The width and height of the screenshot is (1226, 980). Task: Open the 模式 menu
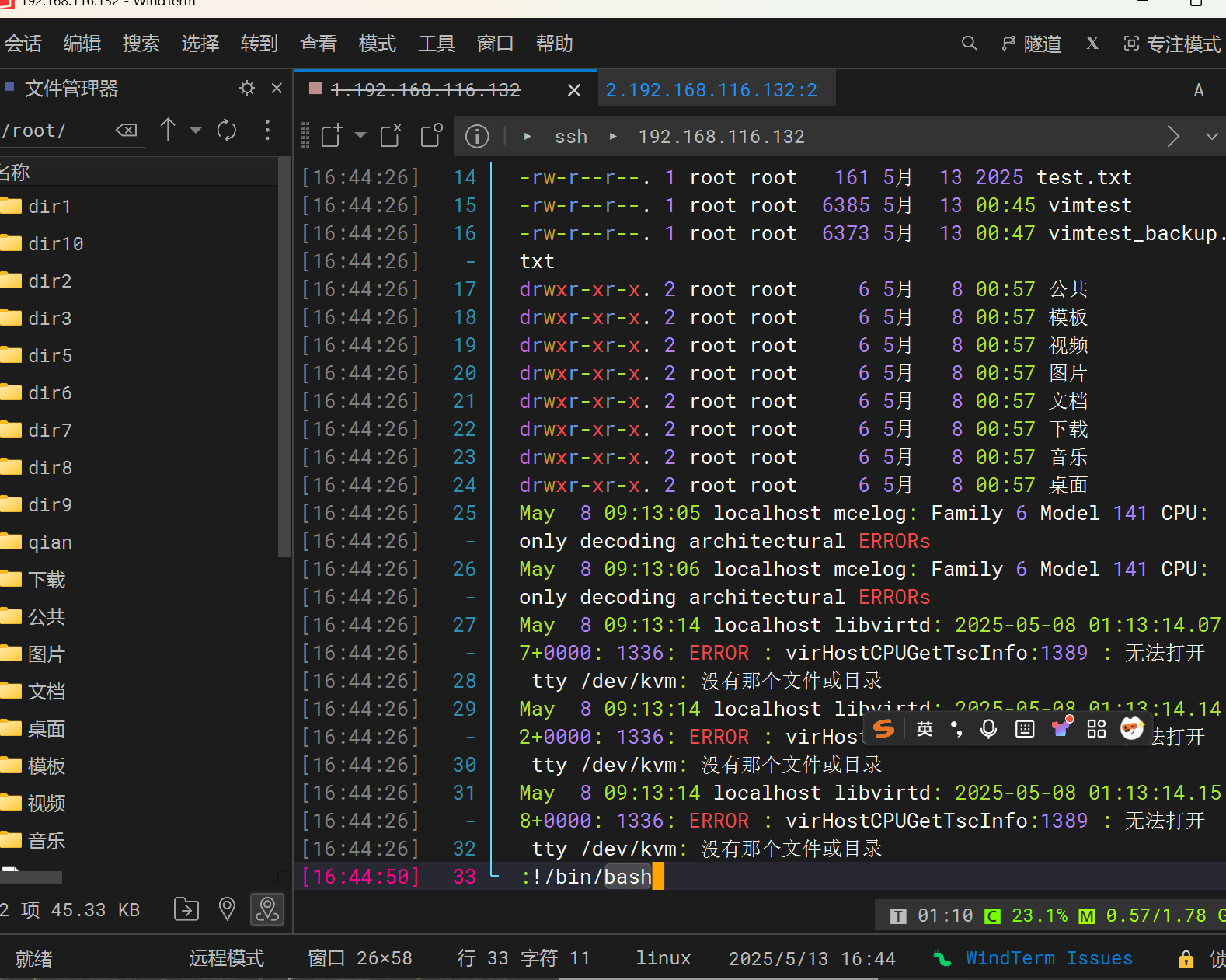pyautogui.click(x=378, y=44)
